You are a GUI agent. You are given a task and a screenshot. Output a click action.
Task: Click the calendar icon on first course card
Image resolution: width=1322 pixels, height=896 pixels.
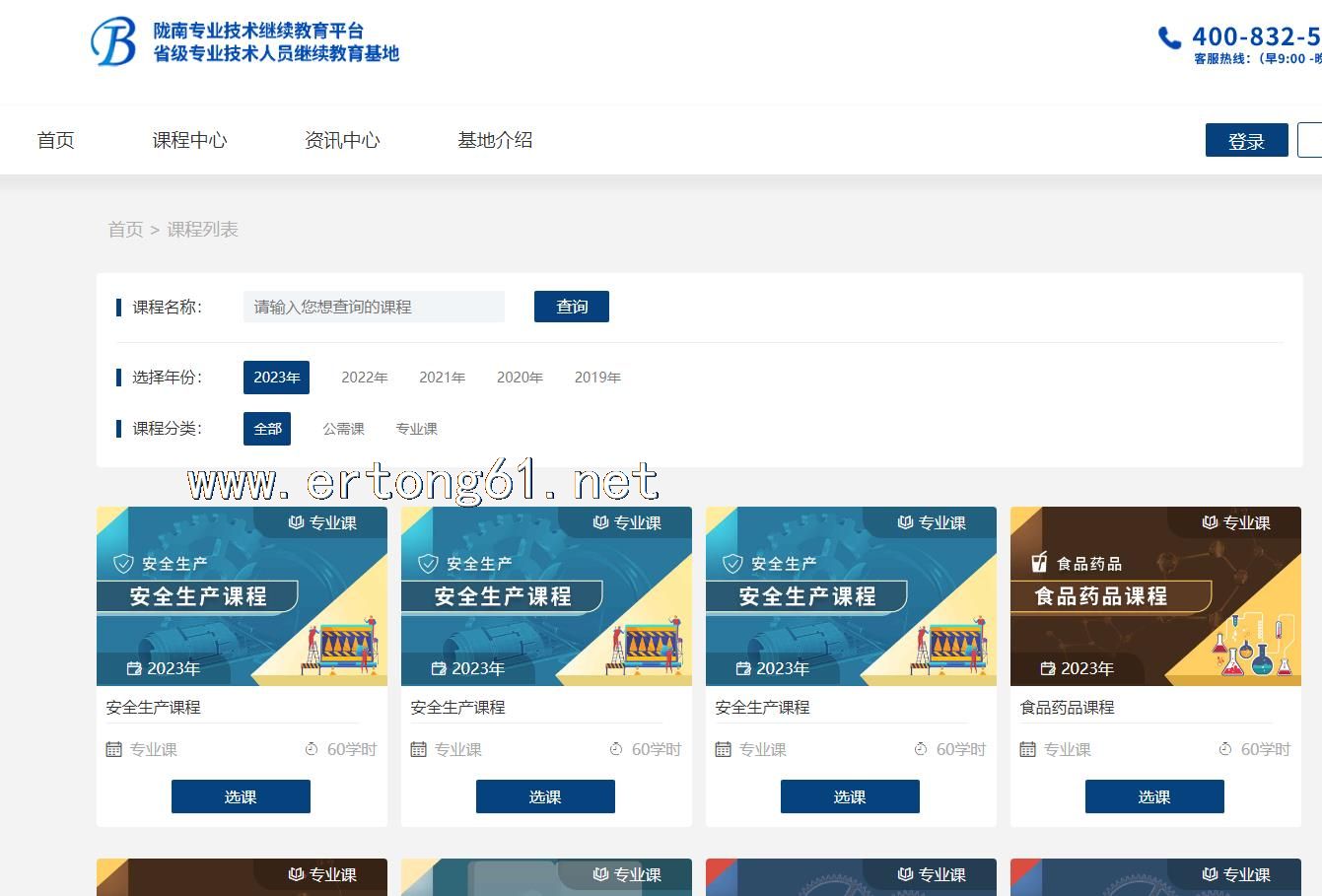[113, 750]
